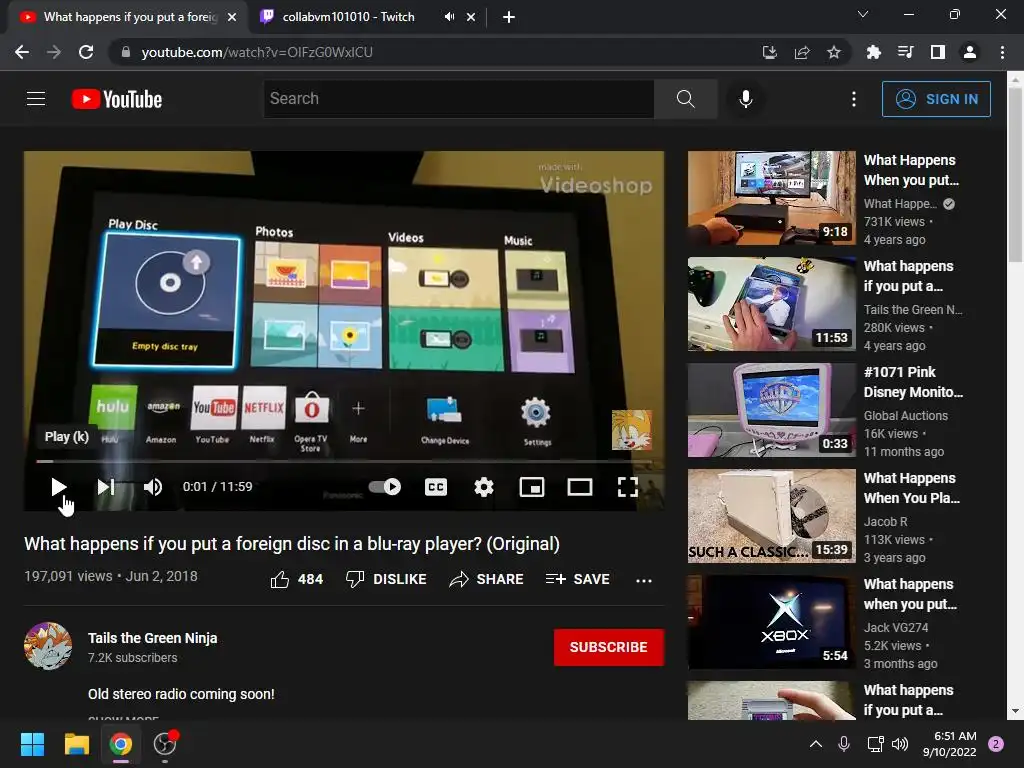Open system volume tray icon

pos(900,744)
